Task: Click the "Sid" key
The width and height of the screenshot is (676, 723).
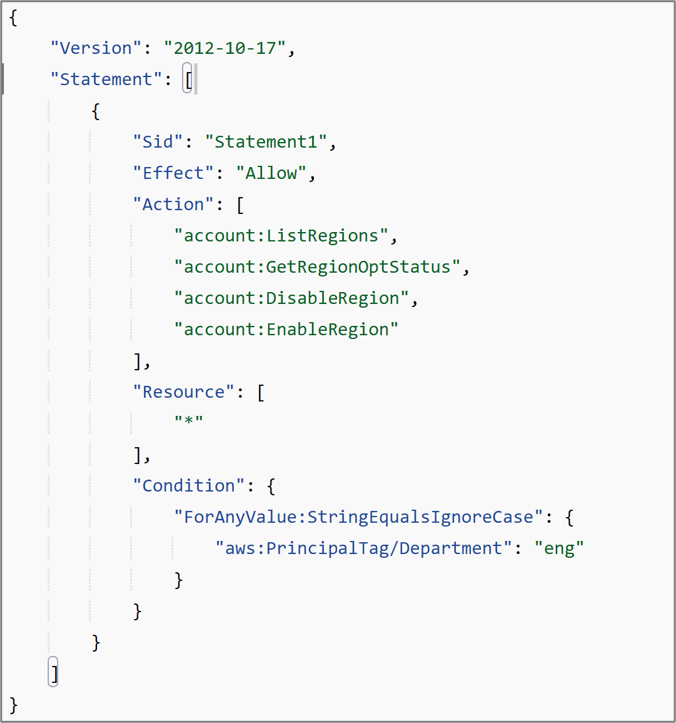Action: [x=158, y=142]
